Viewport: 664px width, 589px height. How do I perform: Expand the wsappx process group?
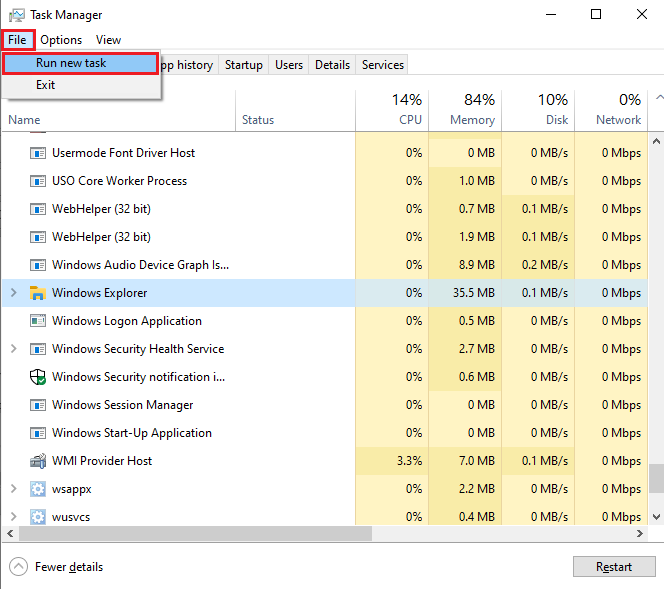coord(14,489)
